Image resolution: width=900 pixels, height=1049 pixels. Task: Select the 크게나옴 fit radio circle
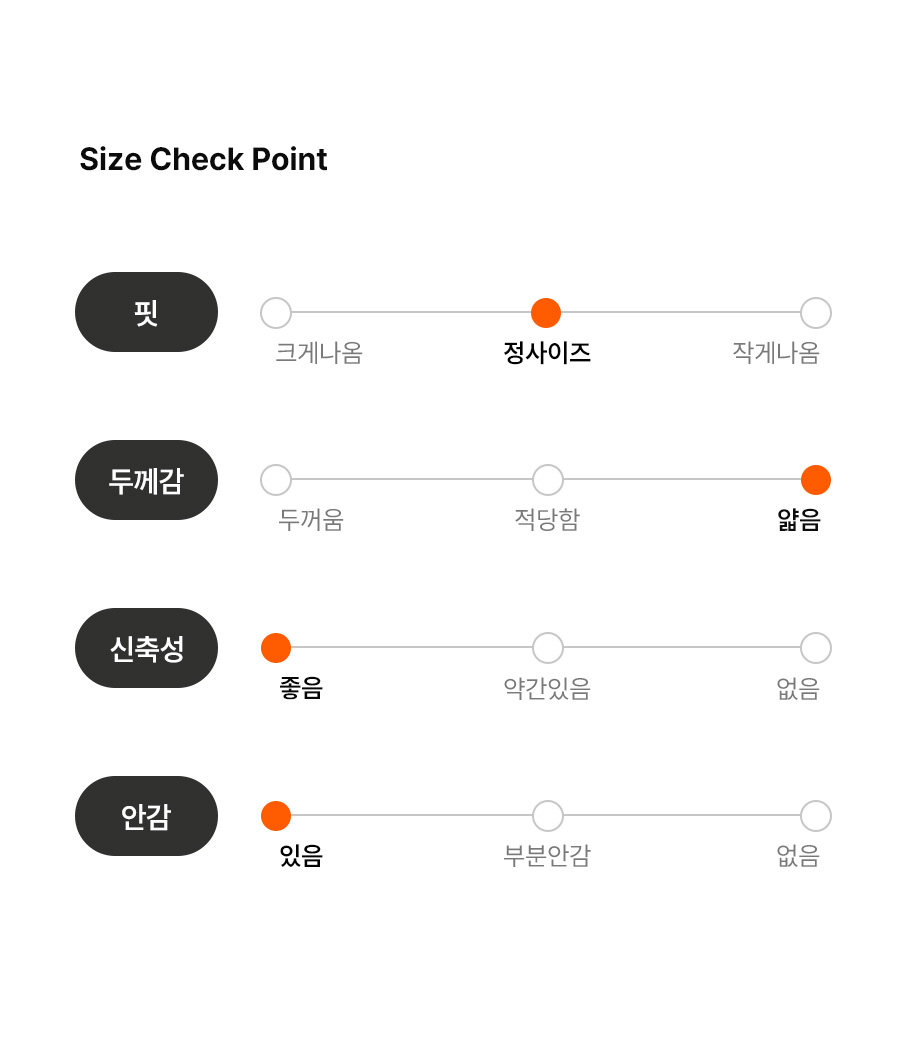[x=276, y=313]
